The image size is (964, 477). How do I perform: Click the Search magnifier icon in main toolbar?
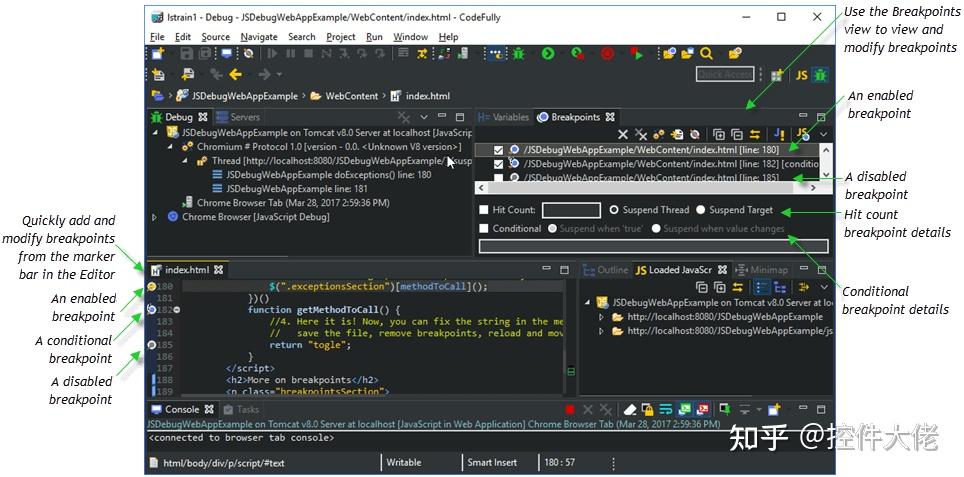click(x=706, y=54)
